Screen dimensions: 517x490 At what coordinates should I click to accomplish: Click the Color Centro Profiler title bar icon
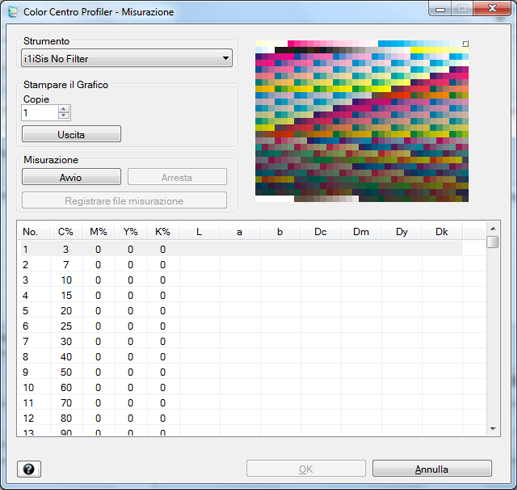(13, 12)
